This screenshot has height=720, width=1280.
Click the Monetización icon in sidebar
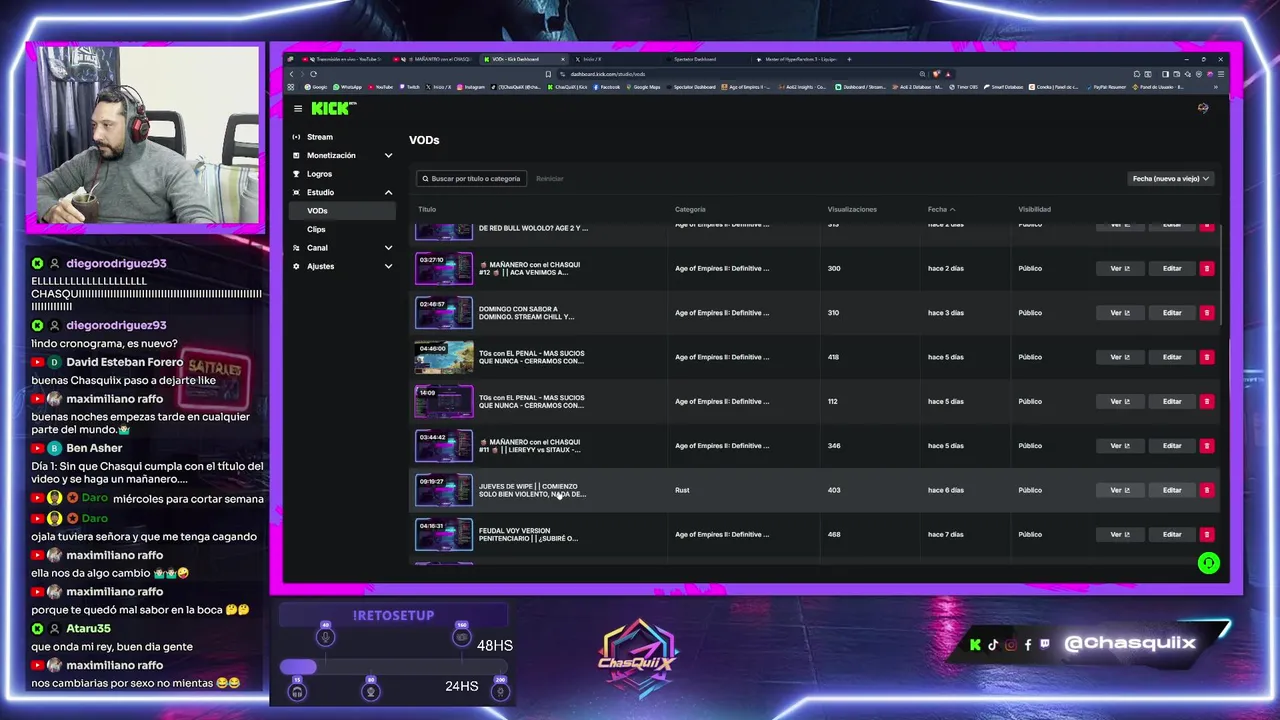point(296,155)
